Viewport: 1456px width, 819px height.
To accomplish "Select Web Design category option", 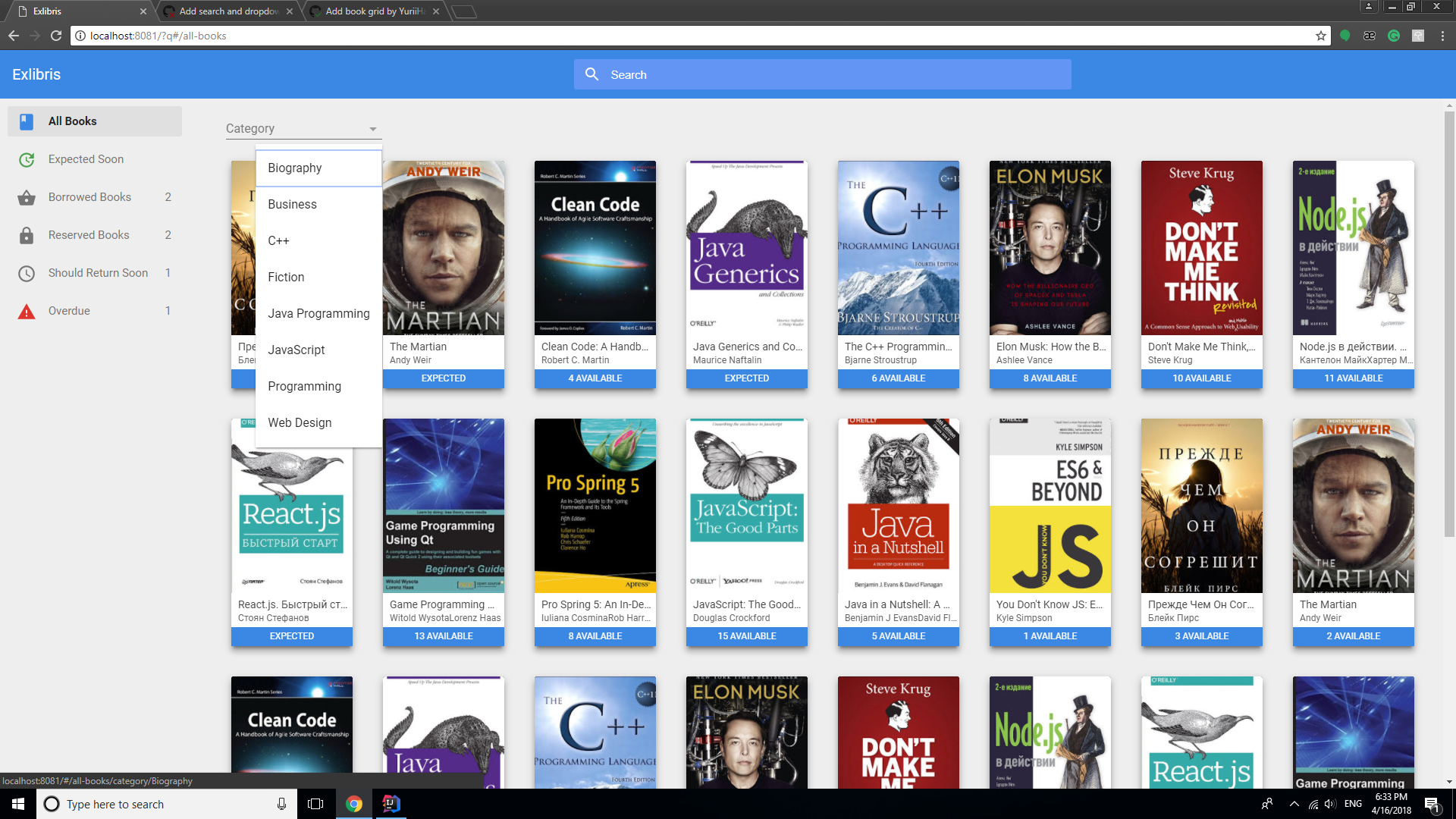I will coord(318,422).
